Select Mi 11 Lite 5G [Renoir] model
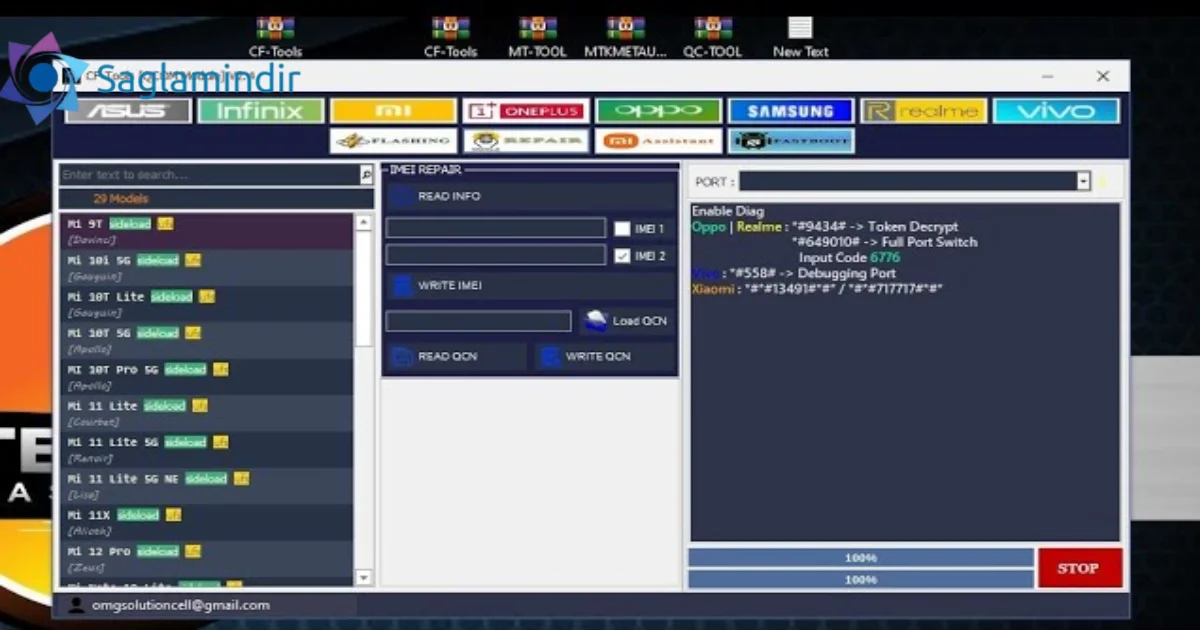 pyautogui.click(x=206, y=450)
